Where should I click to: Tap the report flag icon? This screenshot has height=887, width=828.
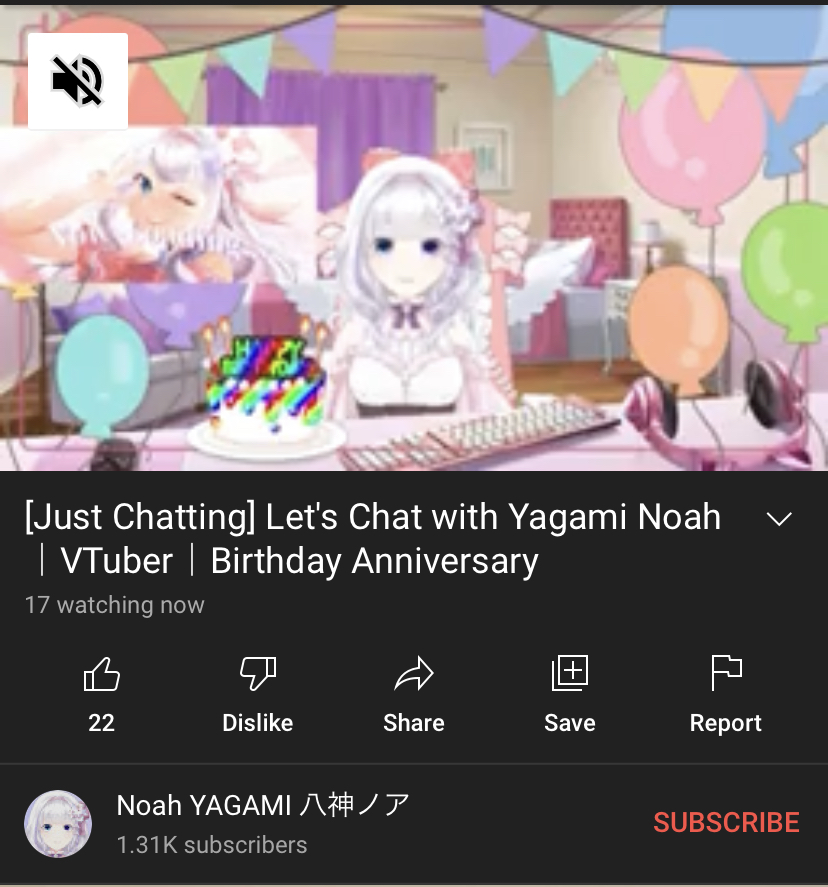pyautogui.click(x=726, y=673)
